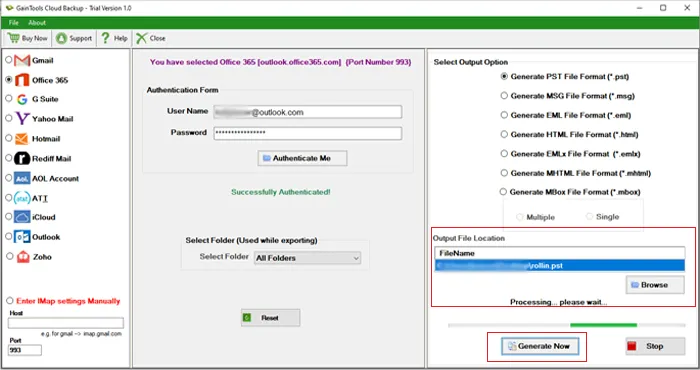This screenshot has width=700, height=370.
Task: Click the green icon on Reset button
Action: (247, 318)
